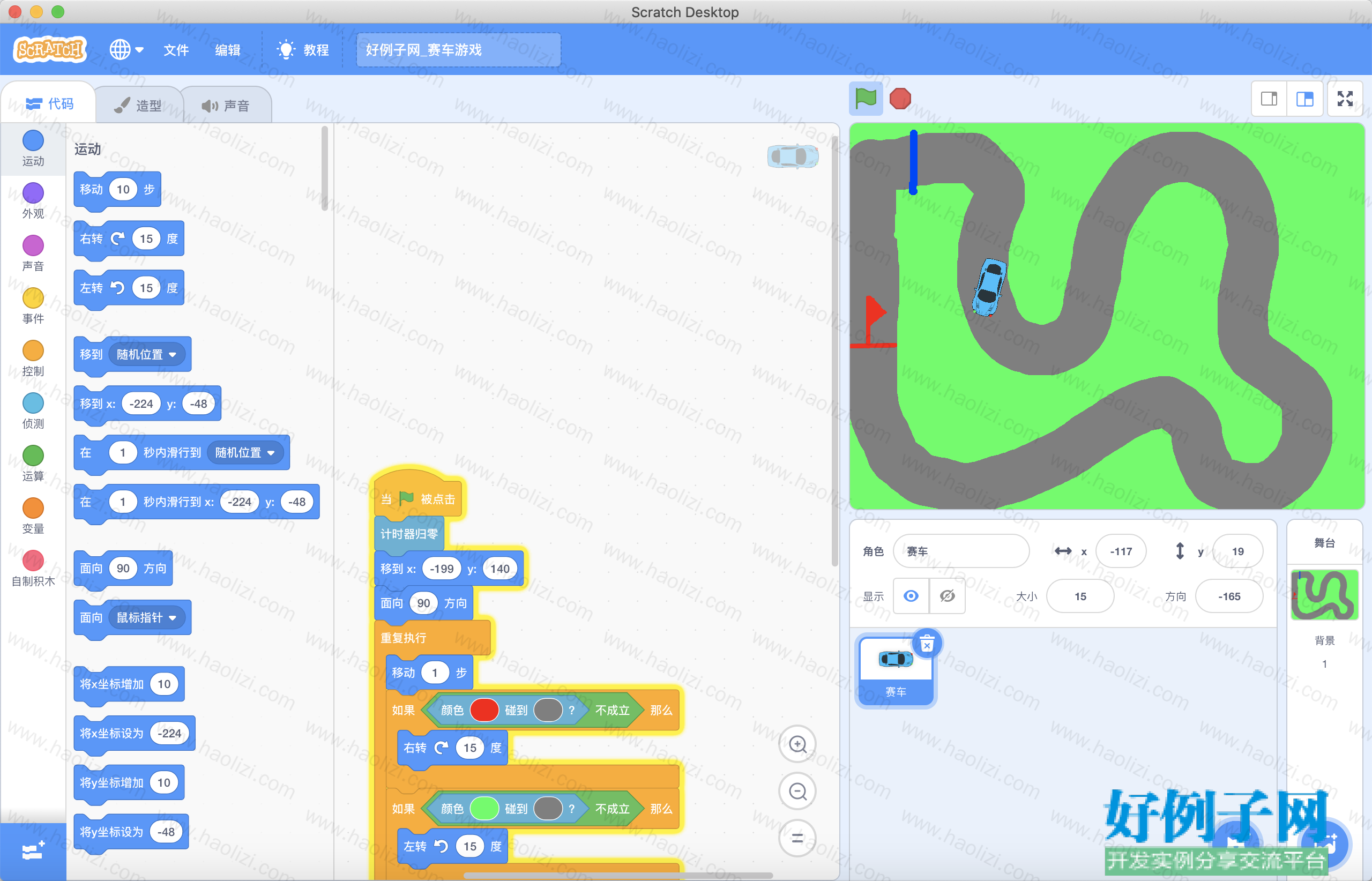
Task: Open the 编辑 menu
Action: [x=227, y=50]
